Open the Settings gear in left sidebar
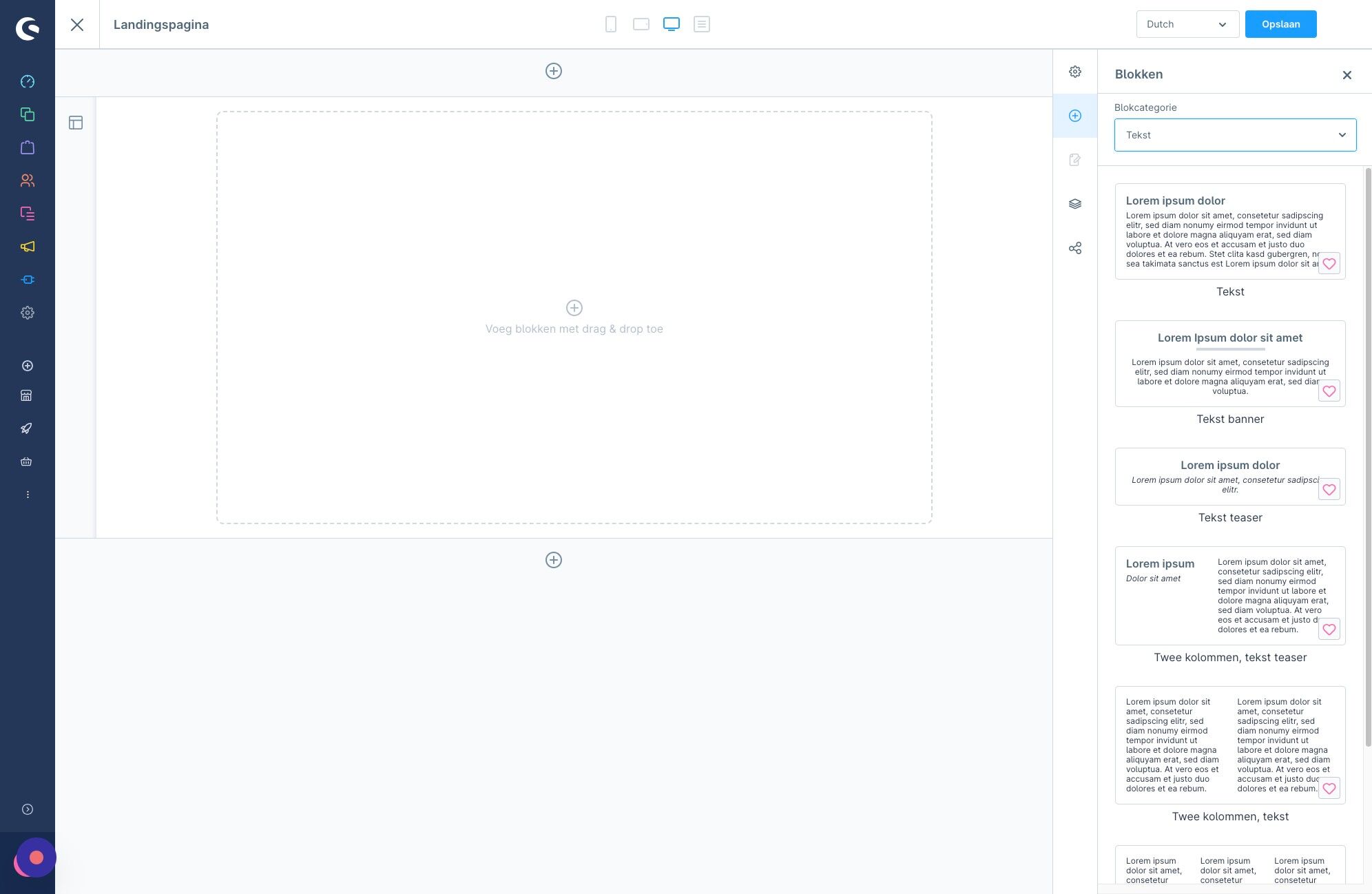The image size is (1372, 894). (28, 313)
